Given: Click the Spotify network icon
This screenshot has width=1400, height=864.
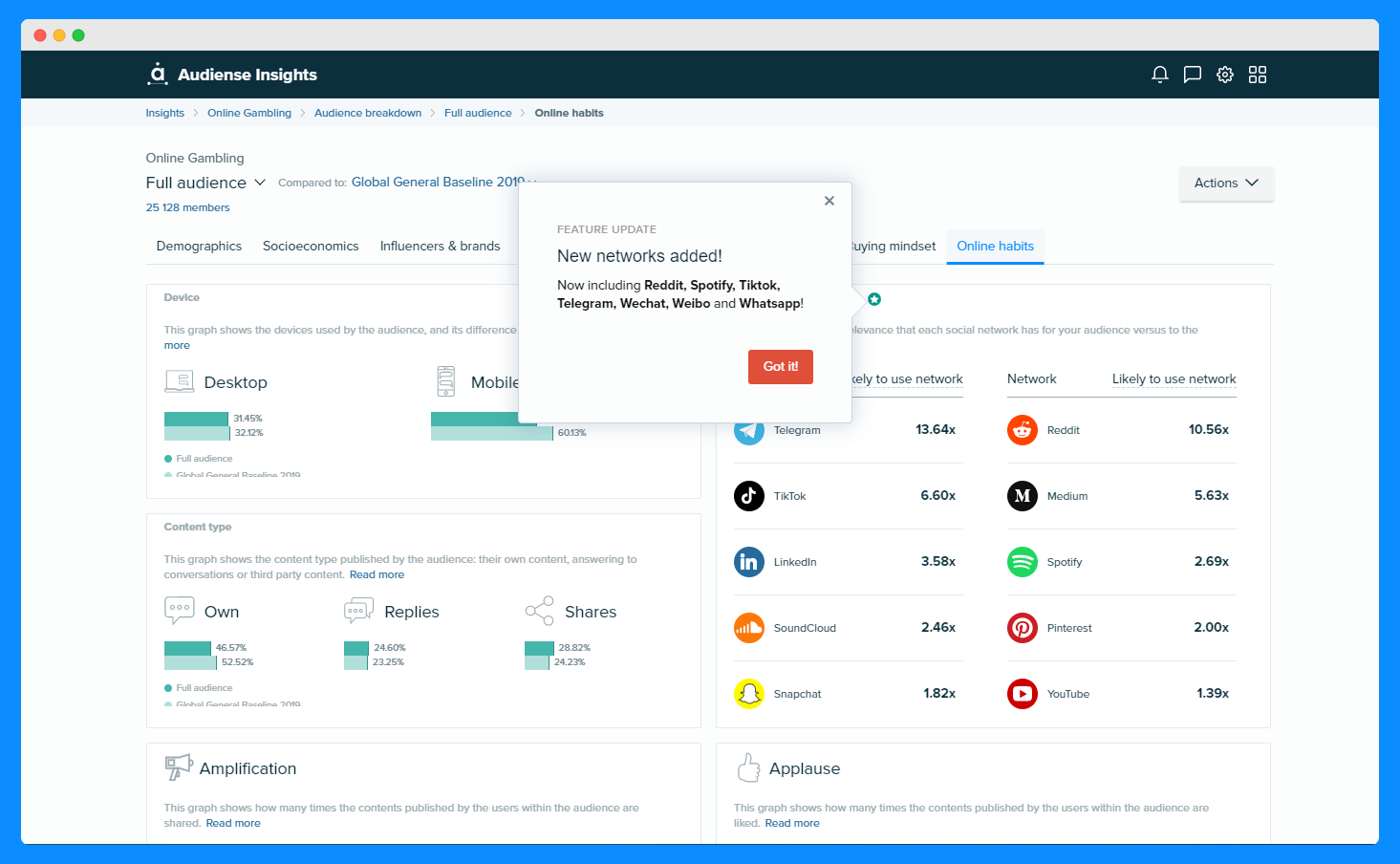Looking at the screenshot, I should [1023, 562].
